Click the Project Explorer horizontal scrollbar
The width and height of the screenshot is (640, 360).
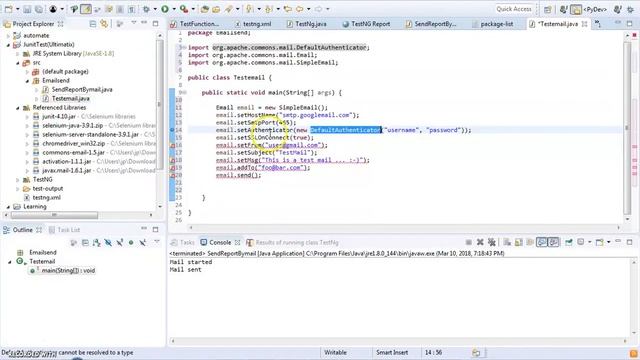point(54,215)
